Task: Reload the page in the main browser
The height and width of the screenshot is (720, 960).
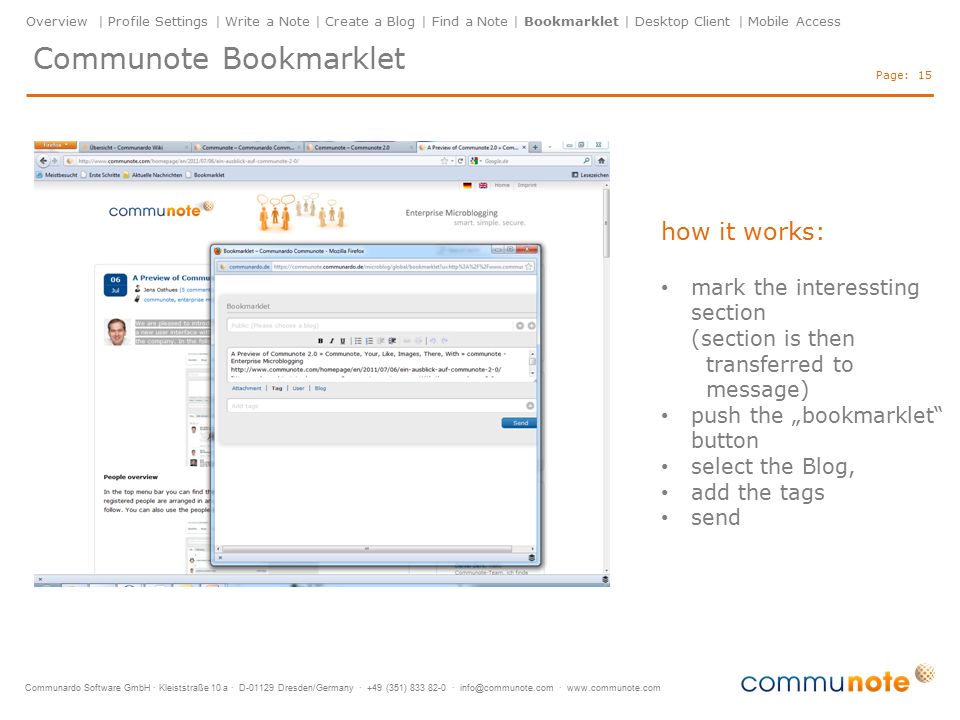Action: [460, 161]
